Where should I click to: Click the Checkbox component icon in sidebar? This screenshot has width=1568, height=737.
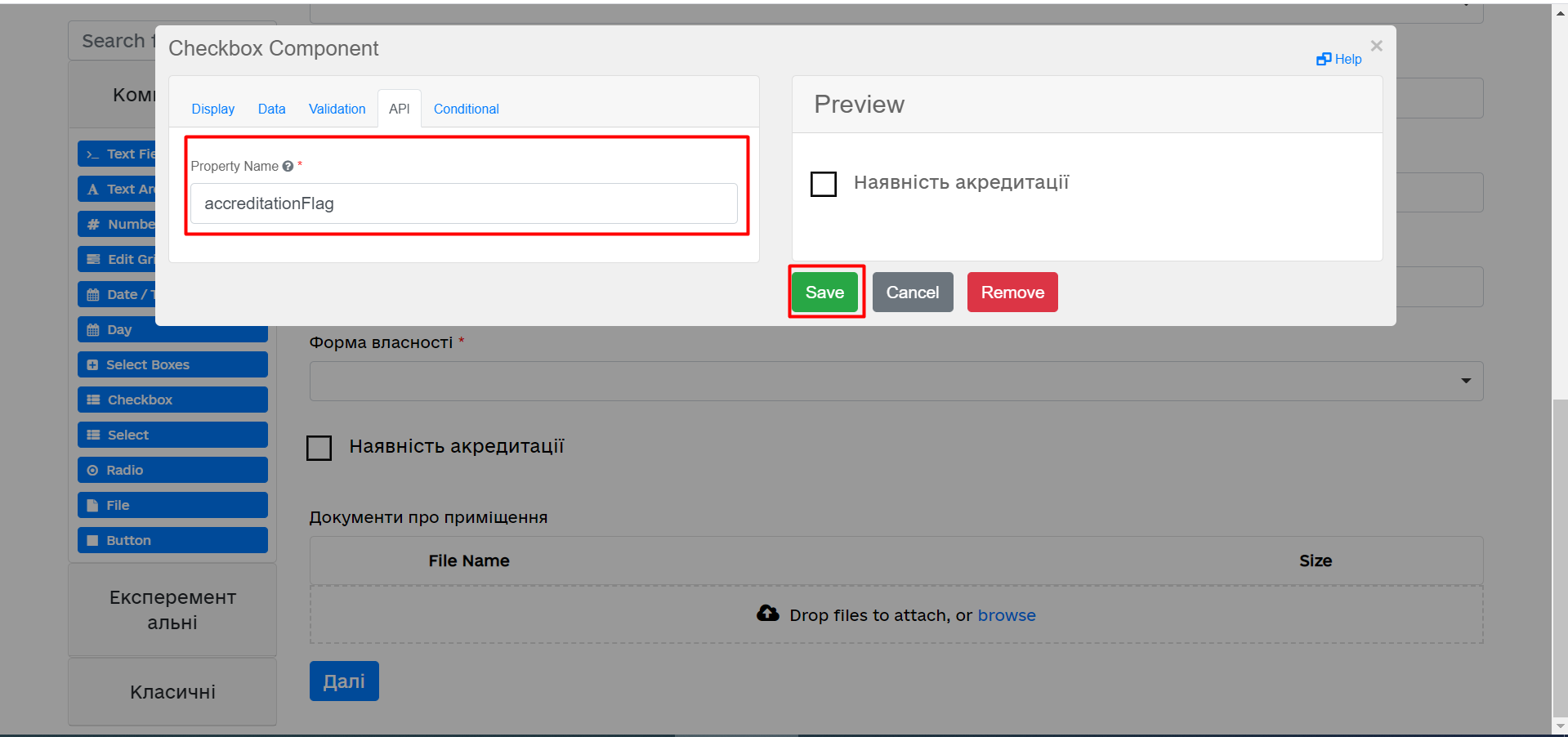(x=93, y=400)
